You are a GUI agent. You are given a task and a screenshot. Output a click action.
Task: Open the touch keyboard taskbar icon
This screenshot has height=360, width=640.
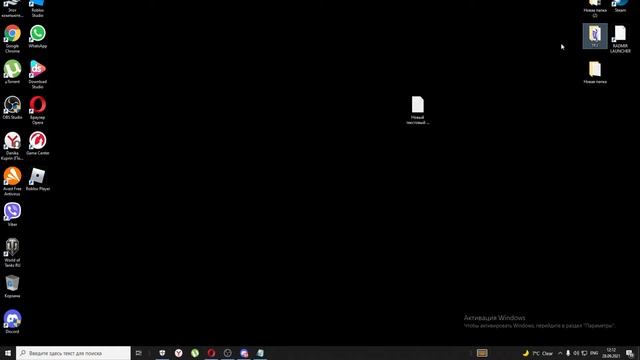(x=482, y=353)
